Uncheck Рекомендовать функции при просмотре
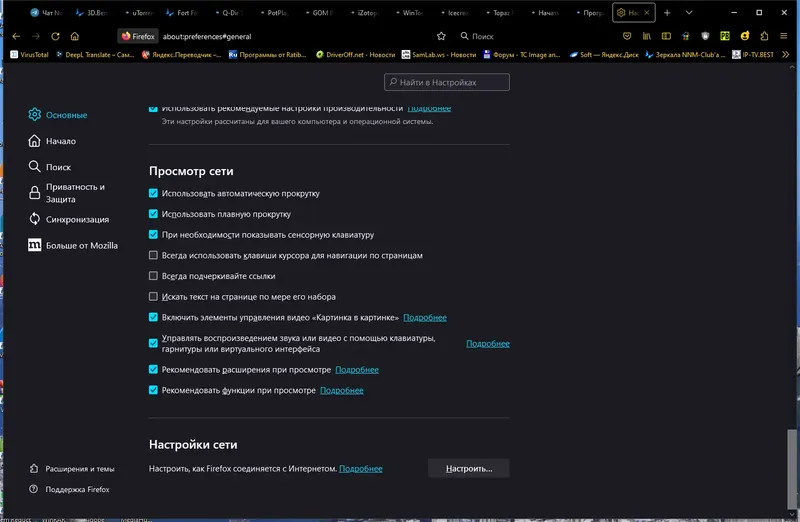The width and height of the screenshot is (800, 522). click(x=153, y=390)
